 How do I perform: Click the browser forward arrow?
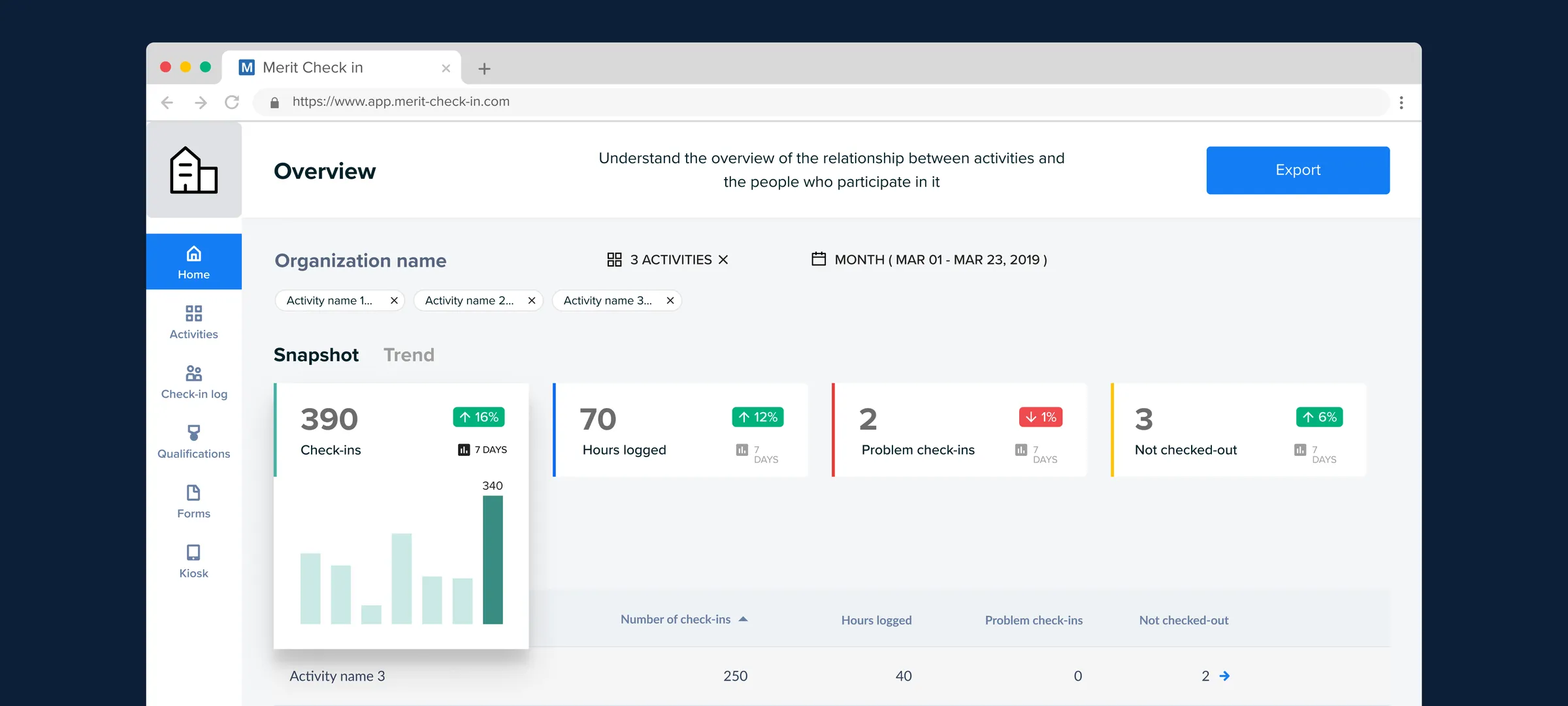pyautogui.click(x=201, y=103)
